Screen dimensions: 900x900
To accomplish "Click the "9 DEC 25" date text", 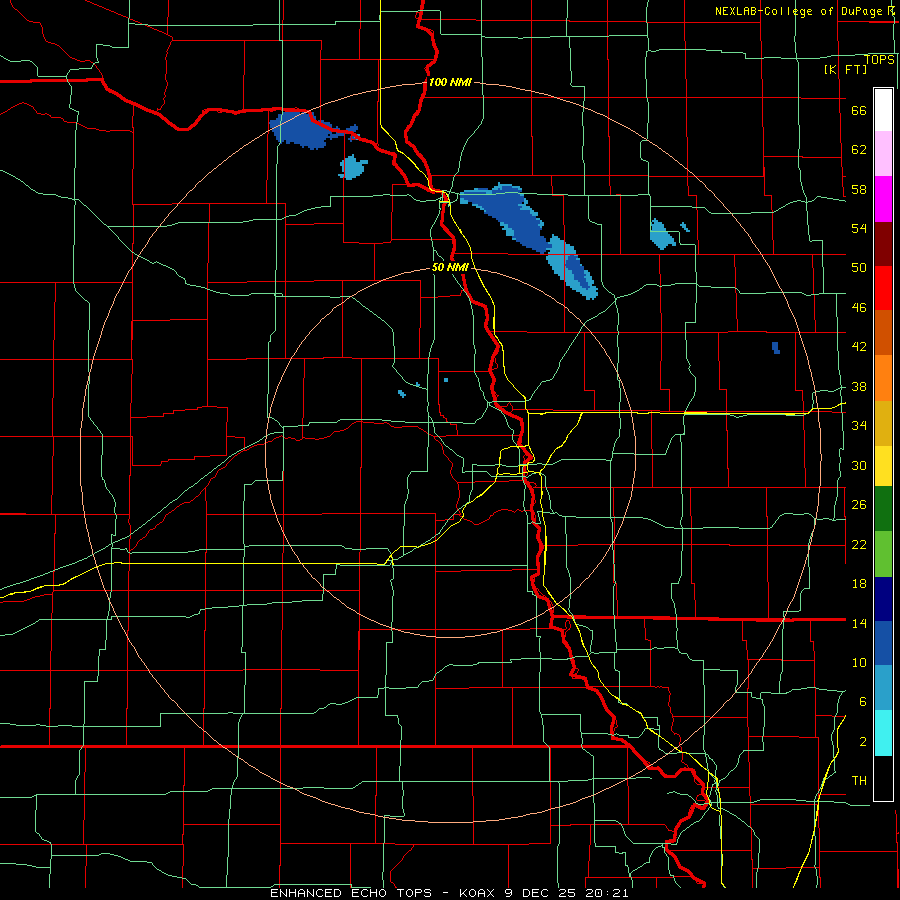I will pos(542,893).
